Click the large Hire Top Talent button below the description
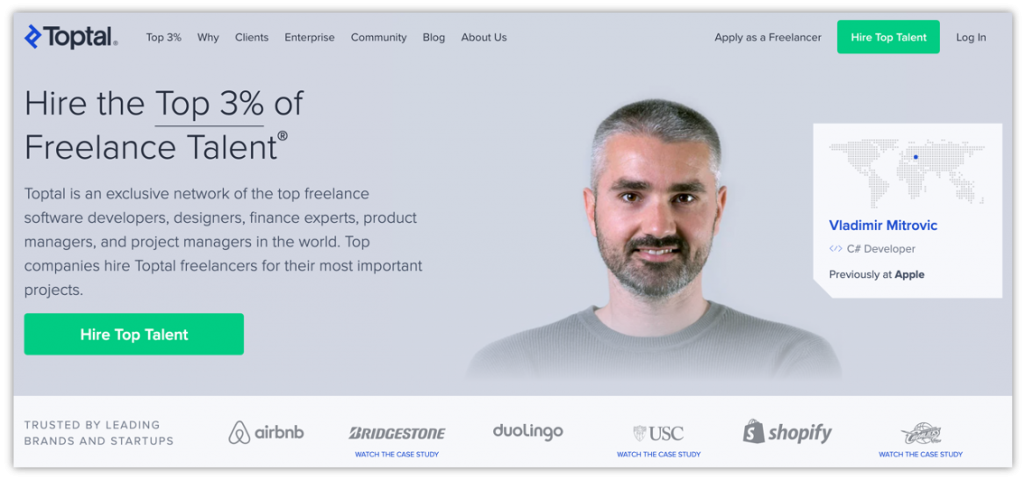The image size is (1024, 480). (134, 334)
